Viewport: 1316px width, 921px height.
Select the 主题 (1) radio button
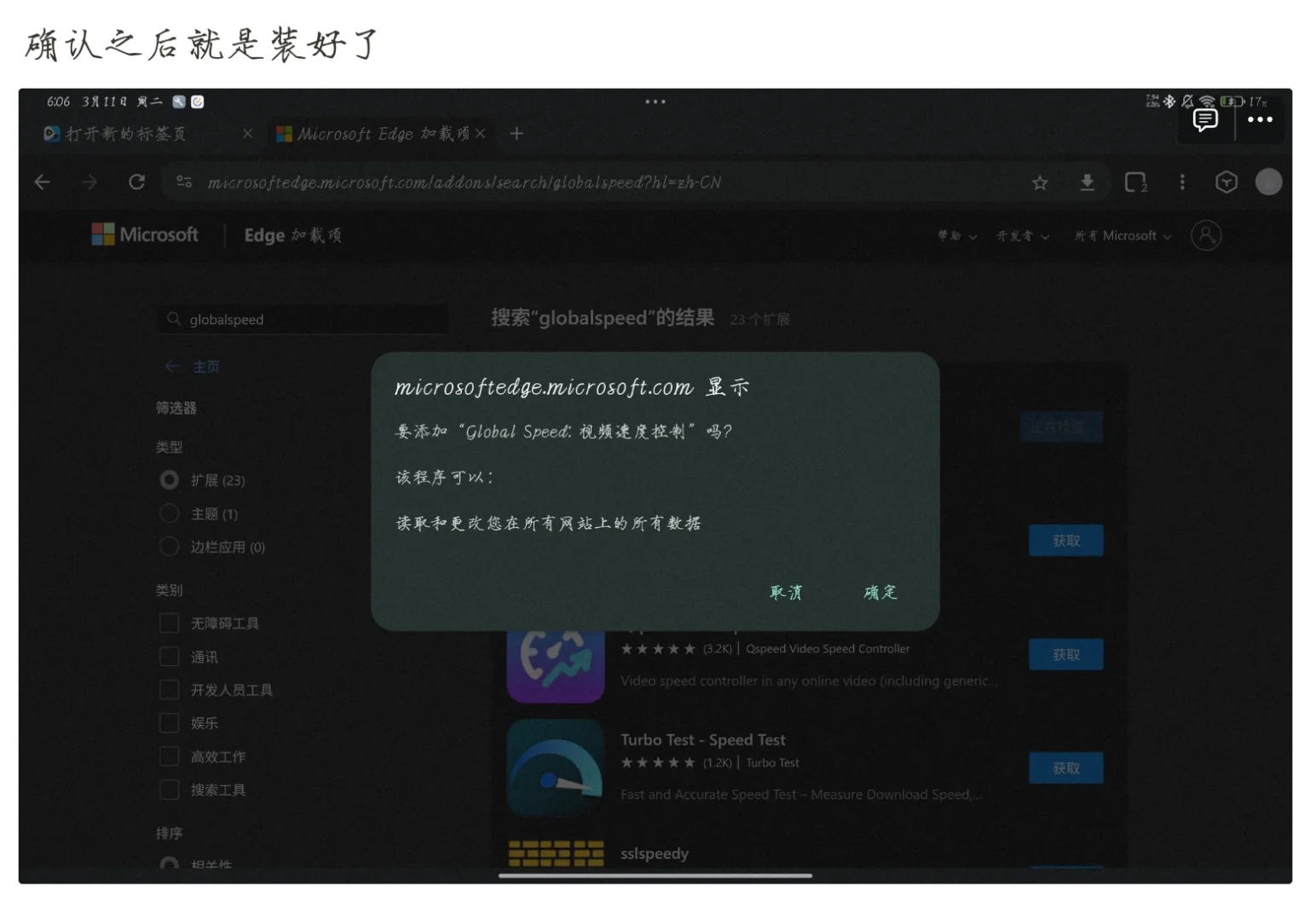[169, 513]
